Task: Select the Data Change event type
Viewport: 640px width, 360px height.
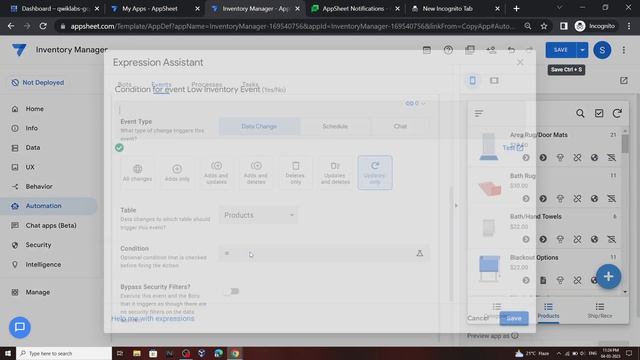Action: [259, 126]
